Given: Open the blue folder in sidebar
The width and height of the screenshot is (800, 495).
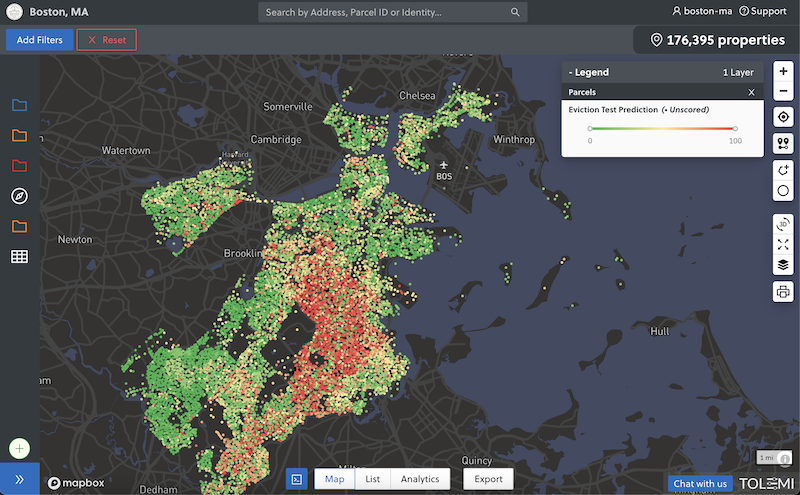Looking at the screenshot, I should 19,106.
